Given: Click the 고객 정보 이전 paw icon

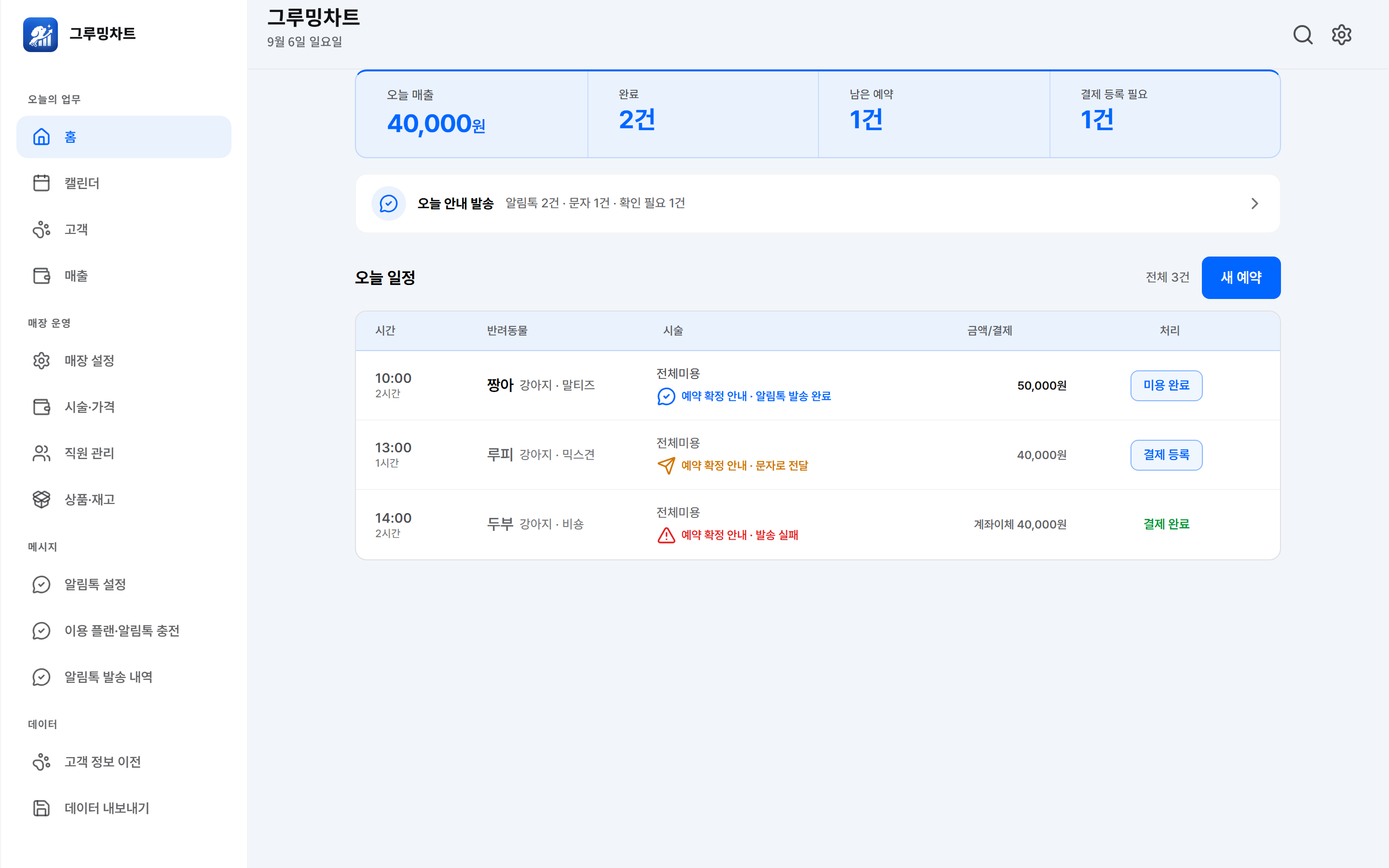Looking at the screenshot, I should [41, 762].
